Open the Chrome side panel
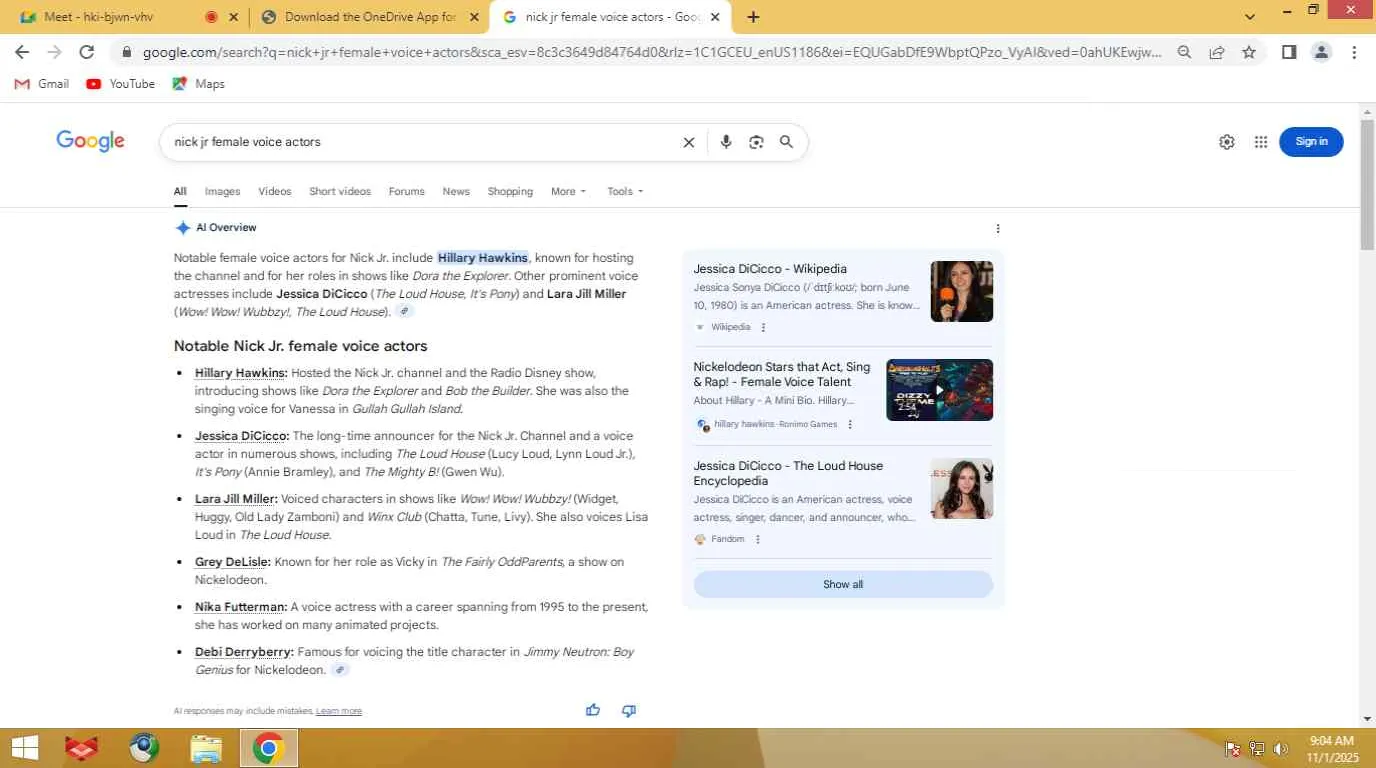This screenshot has height=768, width=1376. click(1289, 52)
